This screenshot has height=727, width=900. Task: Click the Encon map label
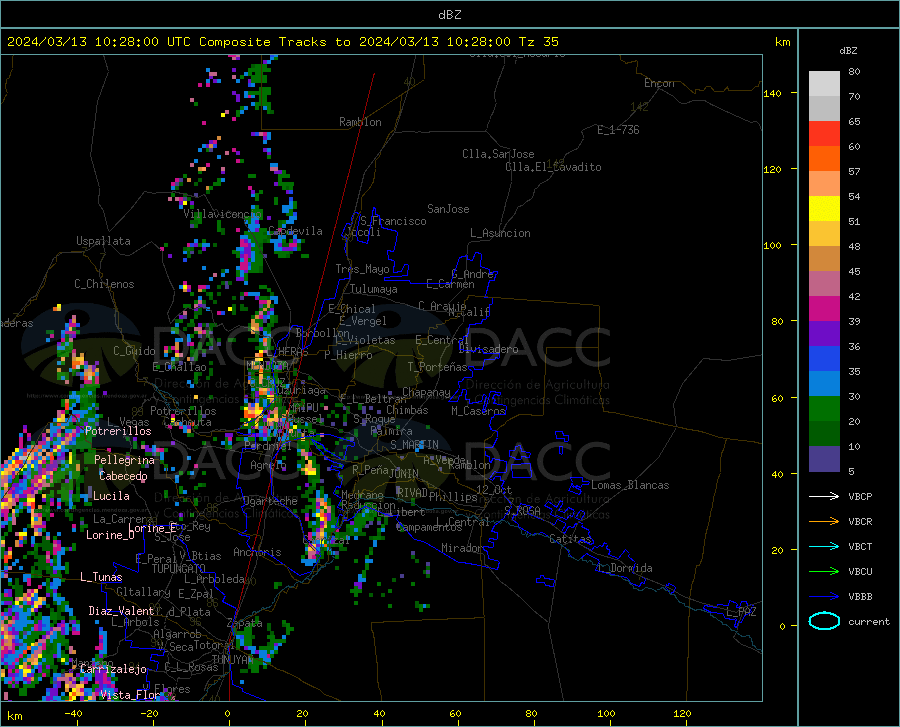point(659,83)
